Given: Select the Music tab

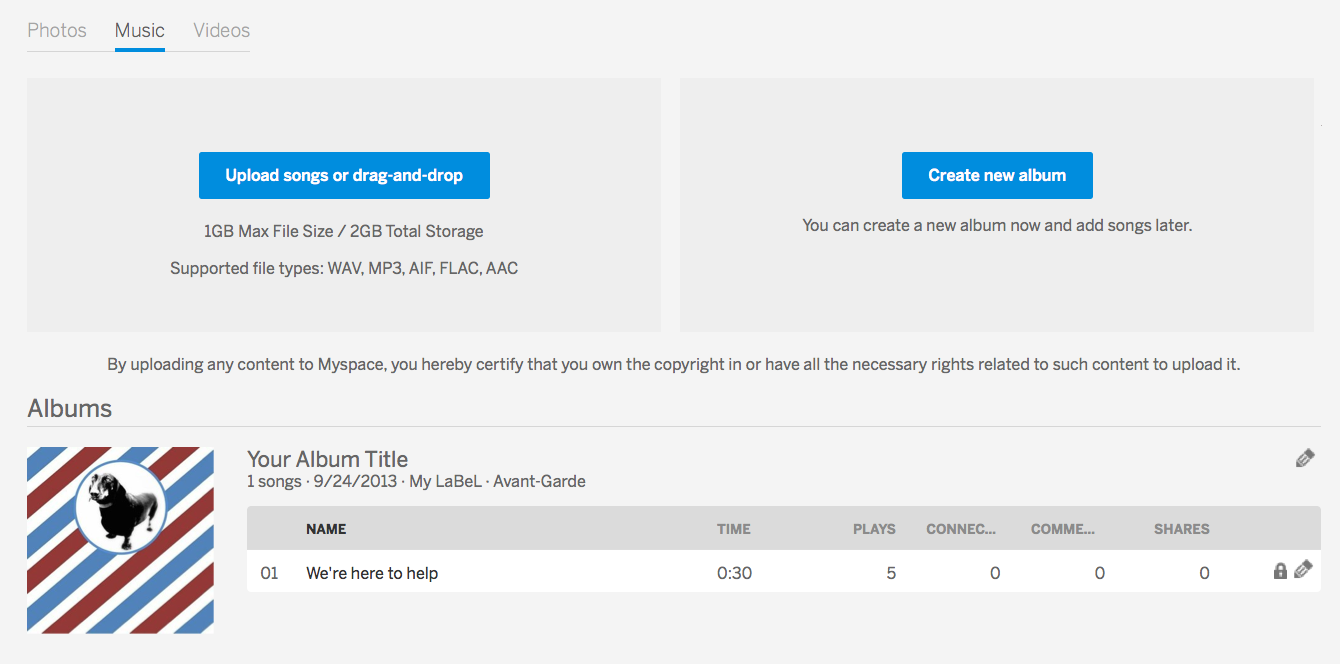Looking at the screenshot, I should pyautogui.click(x=140, y=30).
